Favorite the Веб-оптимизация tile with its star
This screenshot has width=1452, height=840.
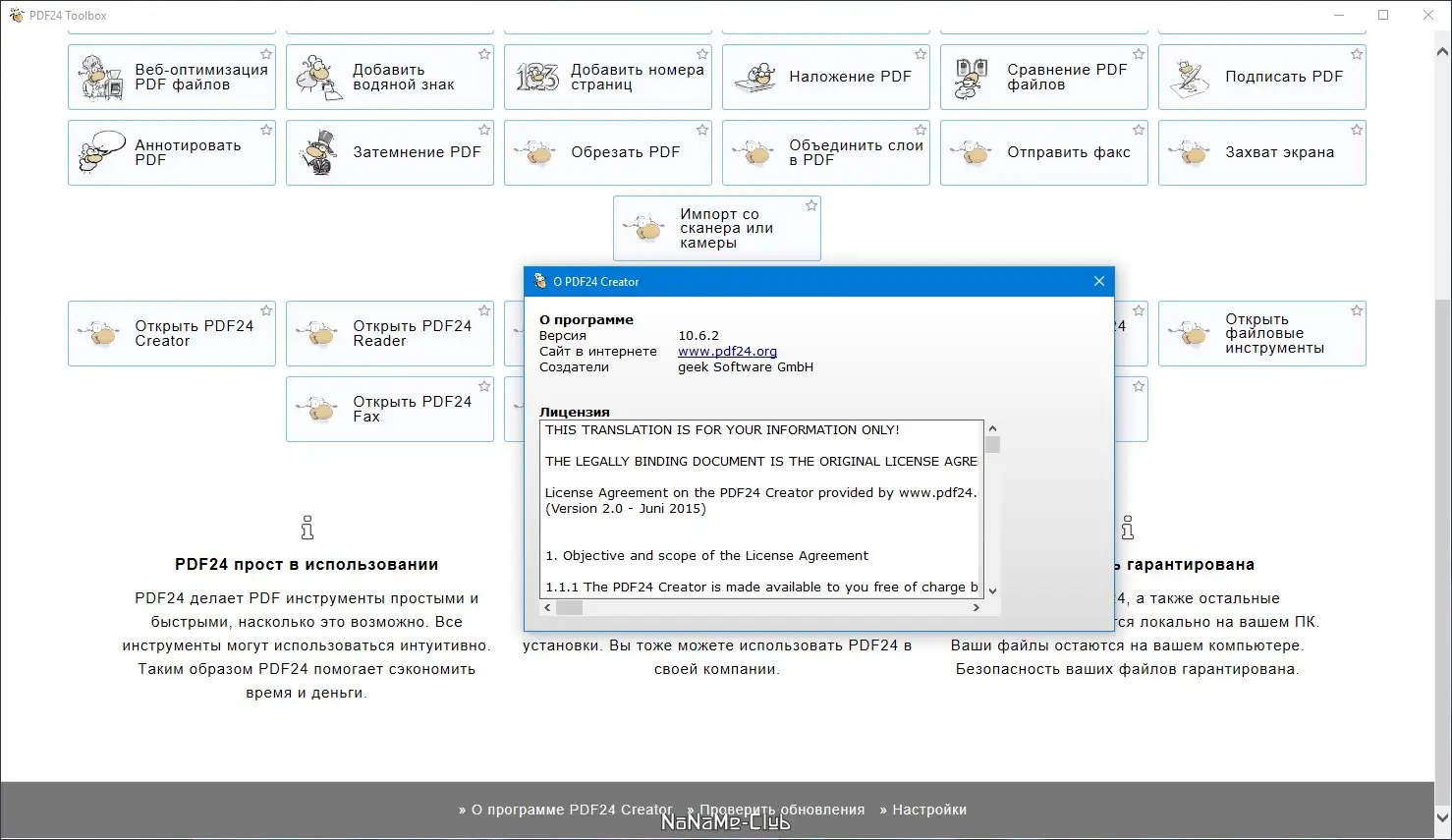point(266,54)
